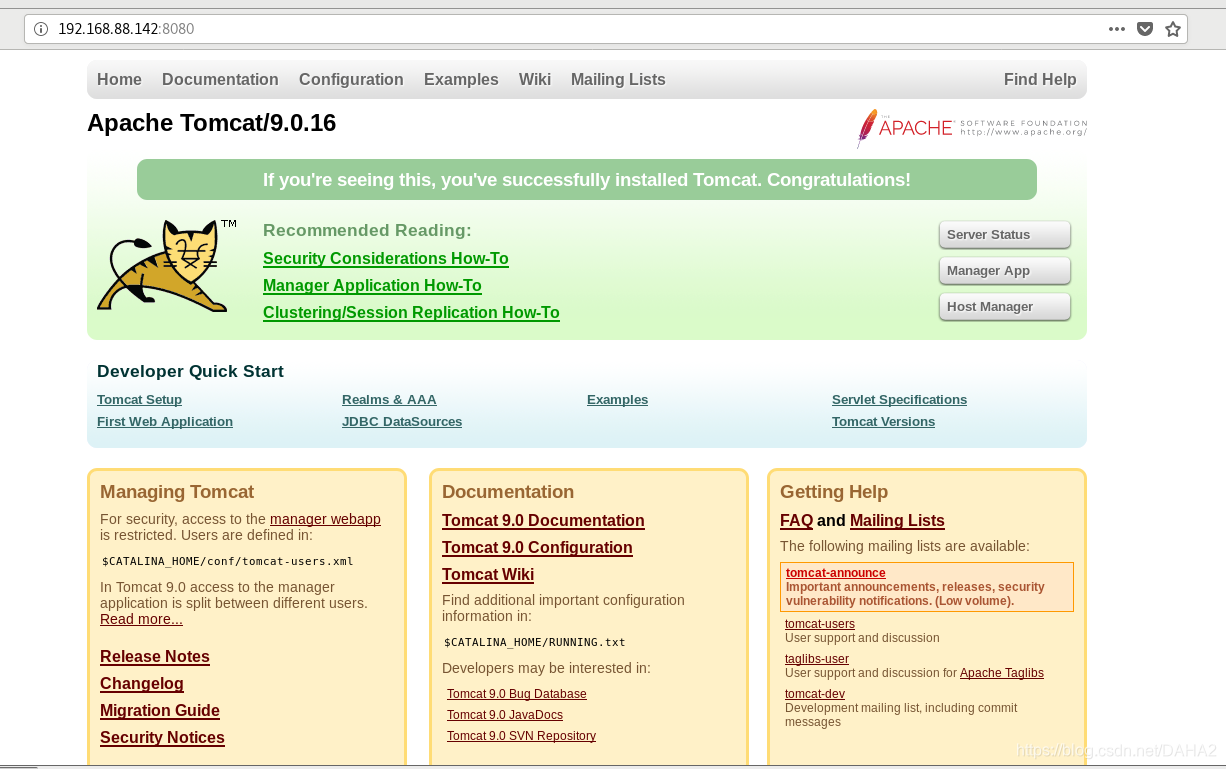1226x769 pixels.
Task: Open First Web Application link
Action: (x=165, y=421)
